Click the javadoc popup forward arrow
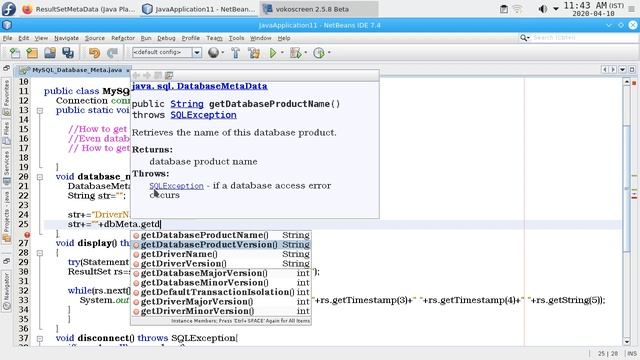640x360 pixels. tap(147, 76)
